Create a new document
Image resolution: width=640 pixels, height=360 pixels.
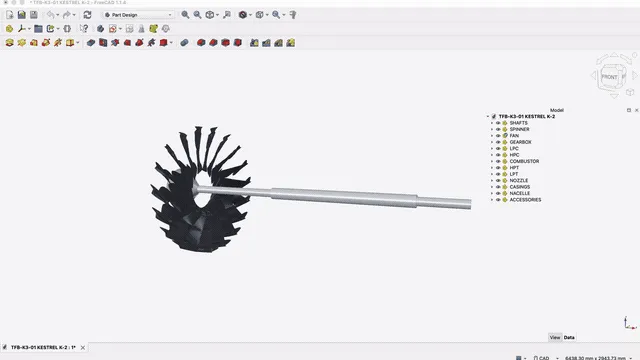point(9,15)
